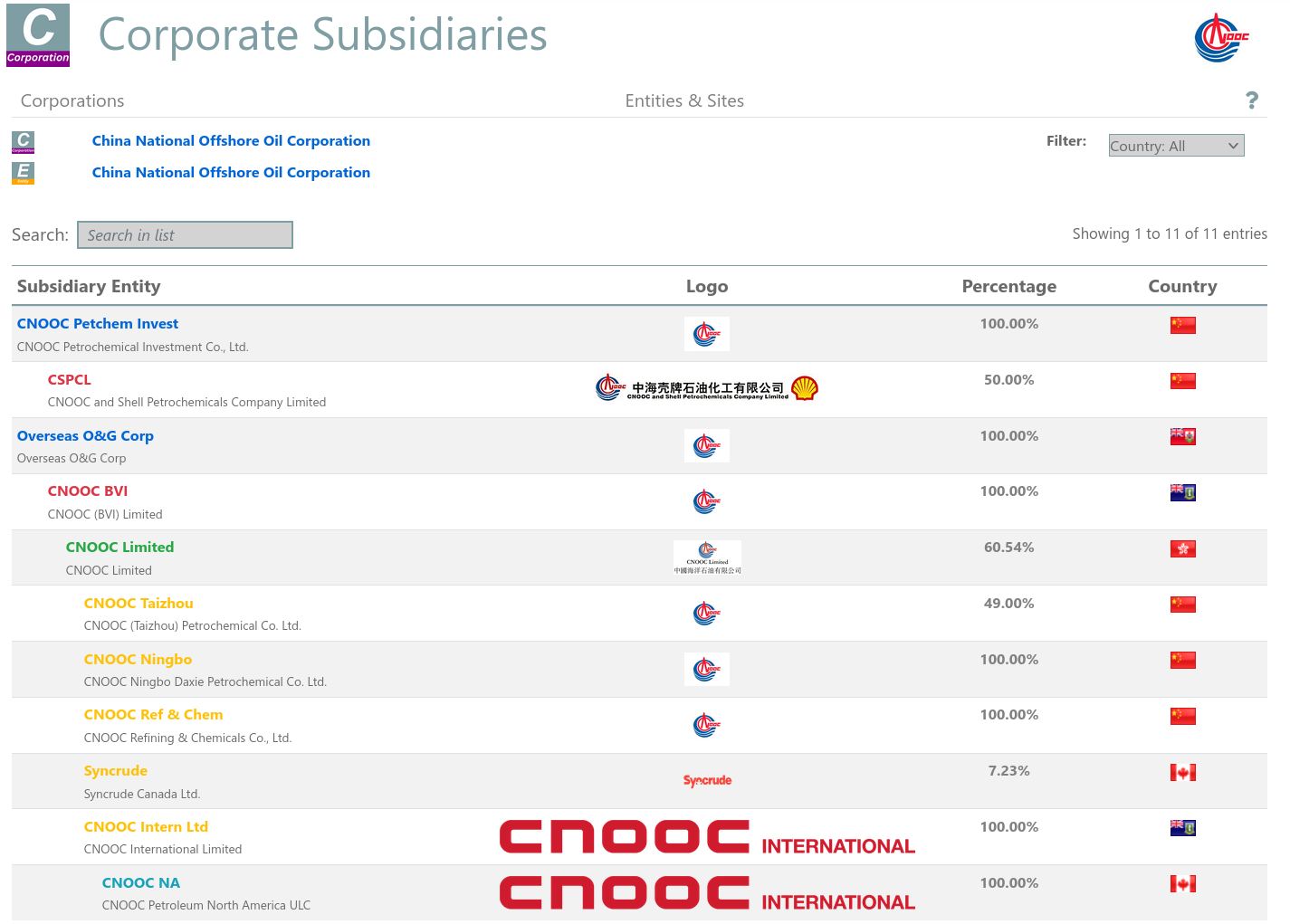Click the Hong Kong flag for CNOOC Limited
This screenshot has height=924, width=1290.
pyautogui.click(x=1182, y=549)
